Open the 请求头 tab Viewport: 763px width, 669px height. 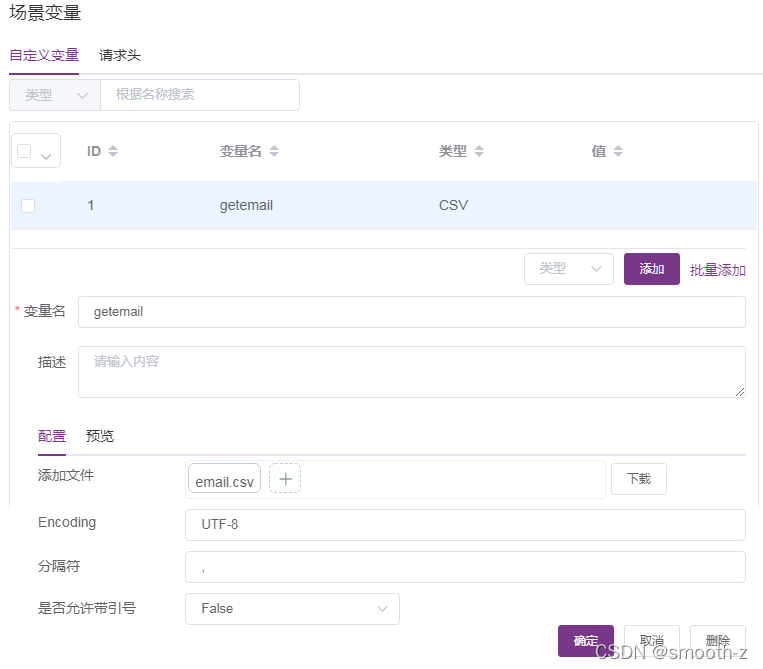coord(120,55)
